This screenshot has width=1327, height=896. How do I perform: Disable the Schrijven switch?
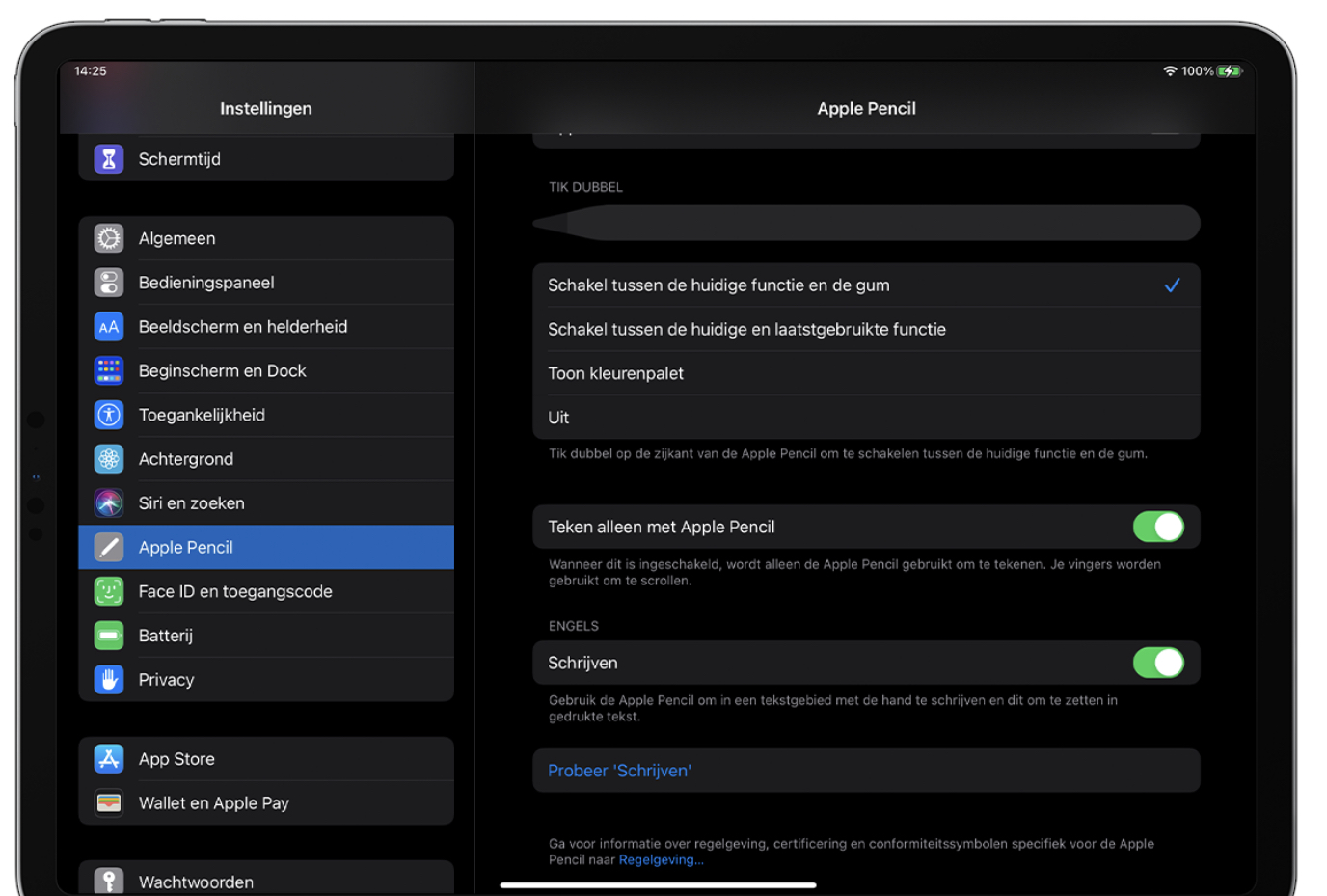[1158, 663]
